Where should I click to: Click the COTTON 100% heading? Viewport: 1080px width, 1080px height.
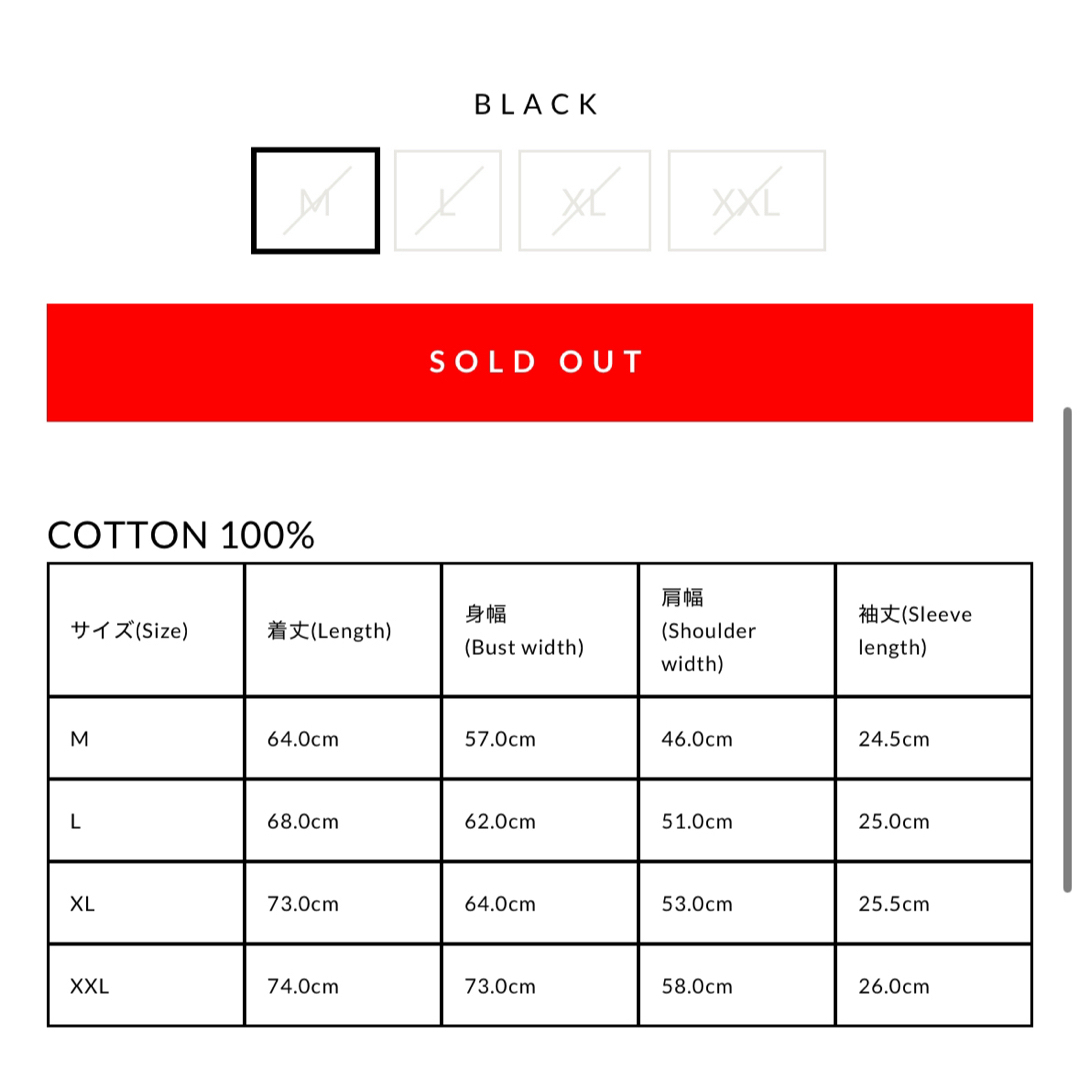click(x=180, y=535)
